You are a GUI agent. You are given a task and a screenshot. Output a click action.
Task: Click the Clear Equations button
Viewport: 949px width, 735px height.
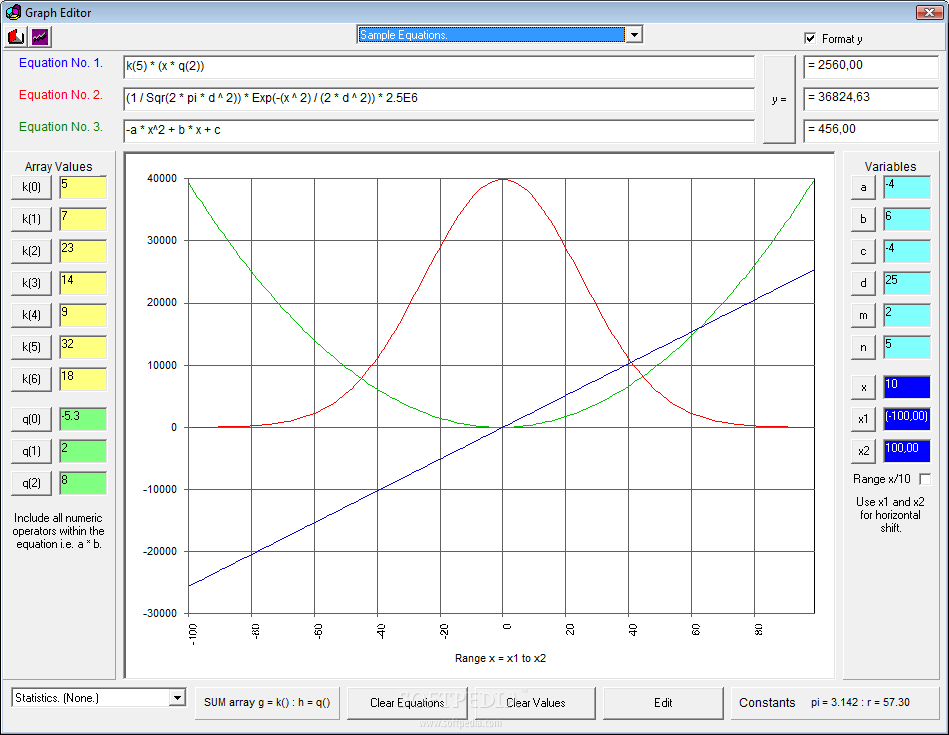point(407,703)
